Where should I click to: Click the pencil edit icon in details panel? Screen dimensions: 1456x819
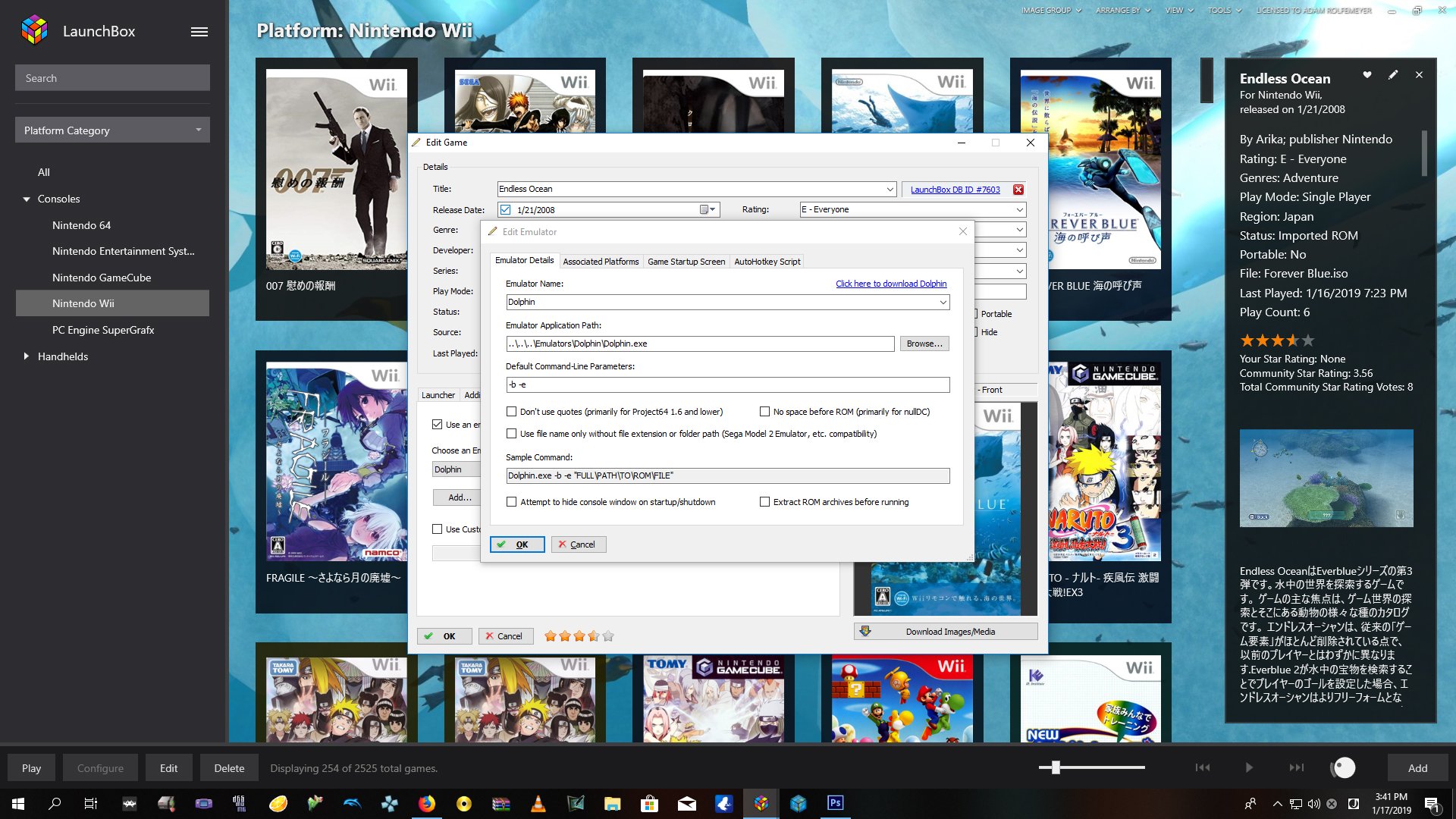tap(1393, 75)
